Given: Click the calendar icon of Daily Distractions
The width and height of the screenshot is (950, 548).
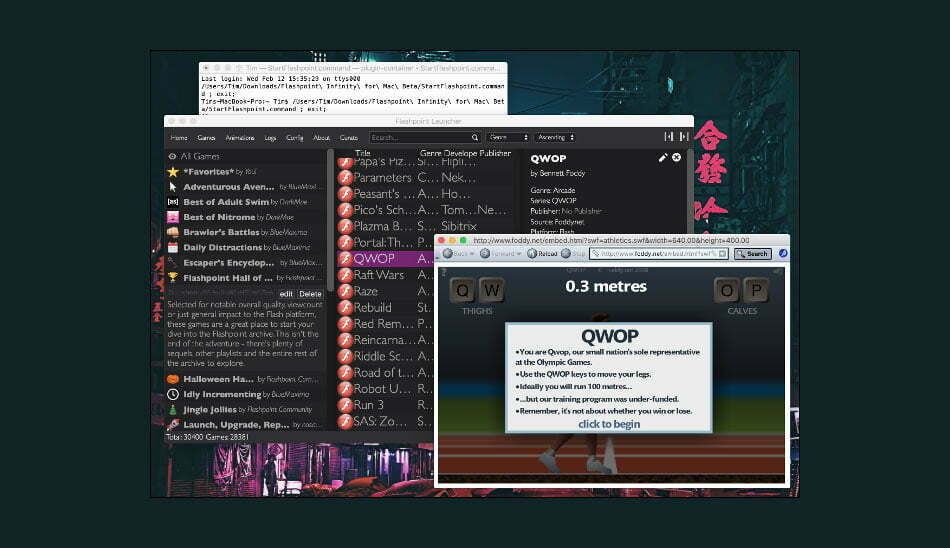Looking at the screenshot, I should pos(173,247).
